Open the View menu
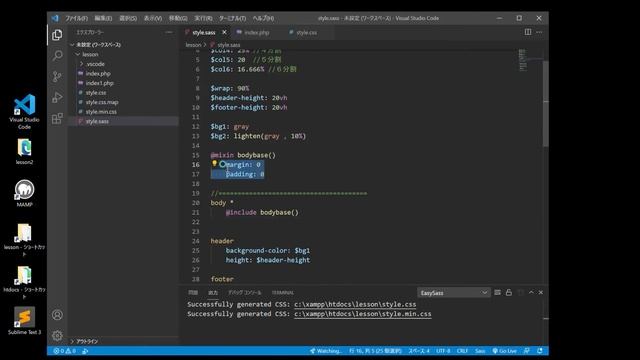This screenshot has height=360, width=640. point(153,18)
